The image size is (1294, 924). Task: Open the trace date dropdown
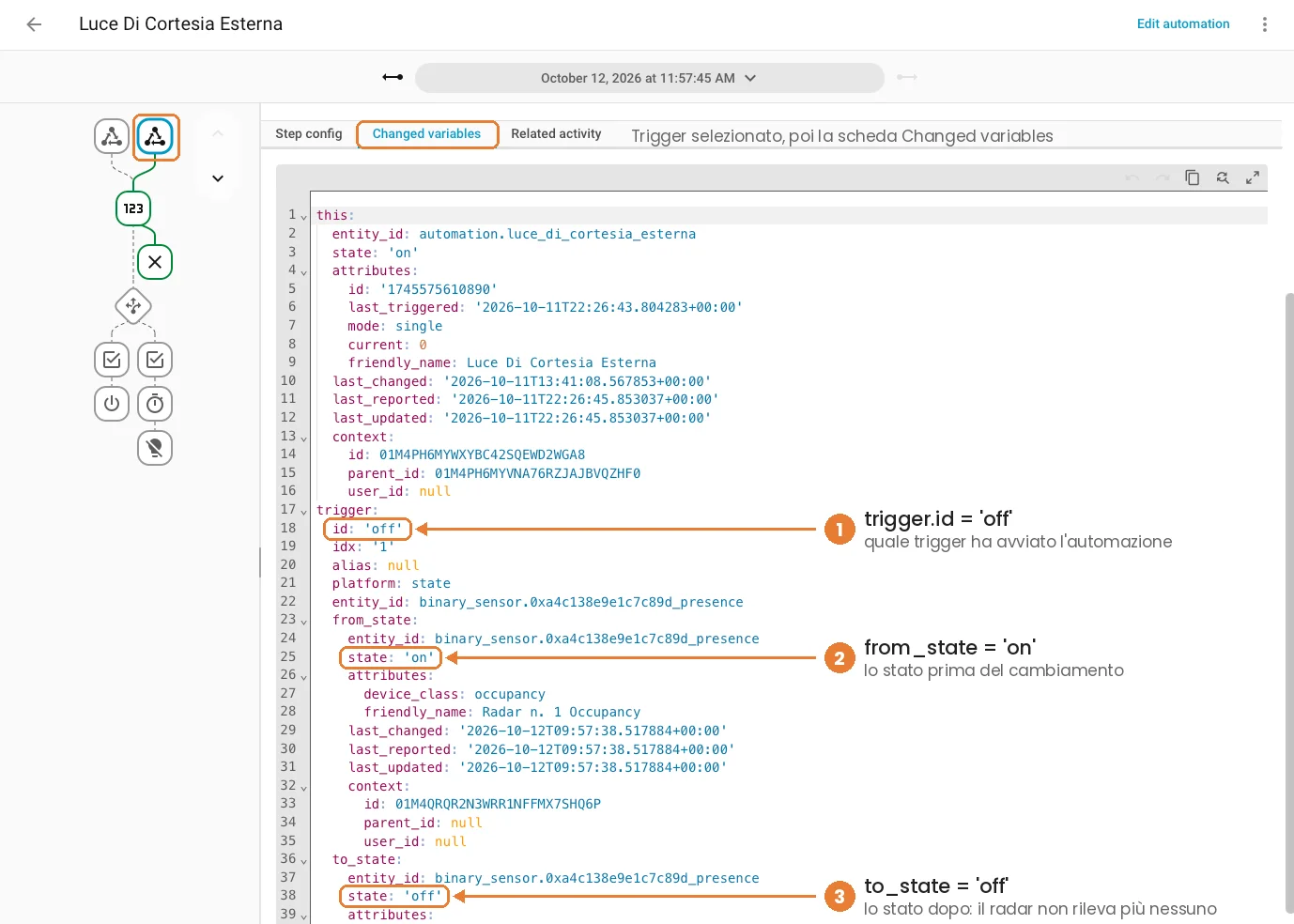[x=650, y=78]
